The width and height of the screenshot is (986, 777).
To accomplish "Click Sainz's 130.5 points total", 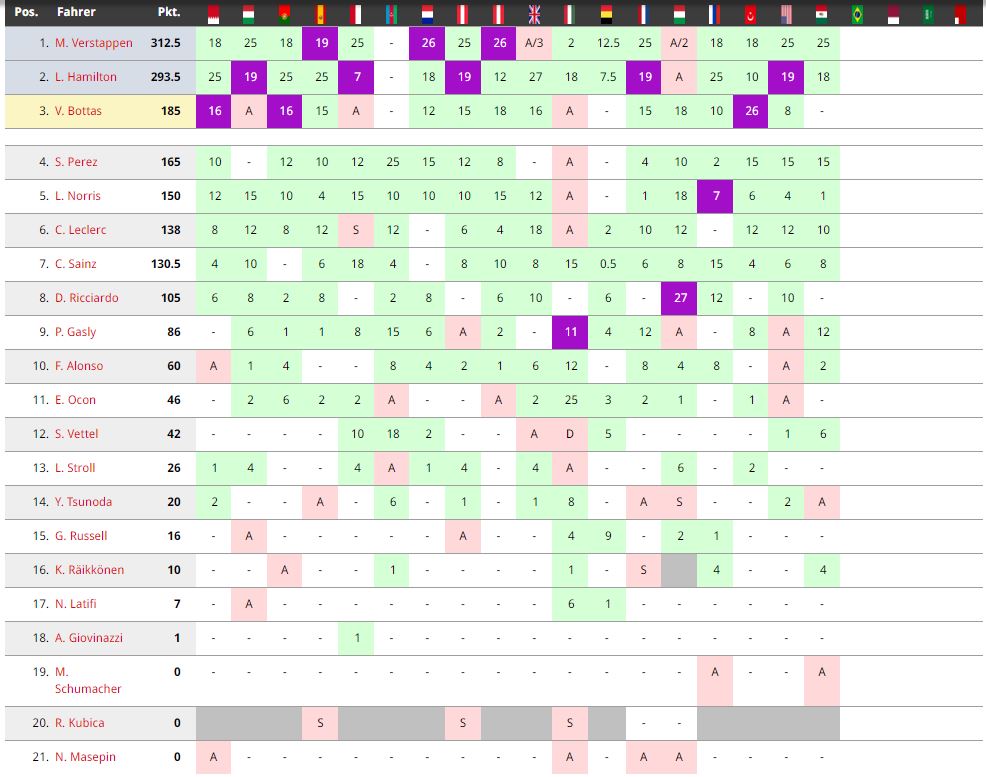I will 165,264.
